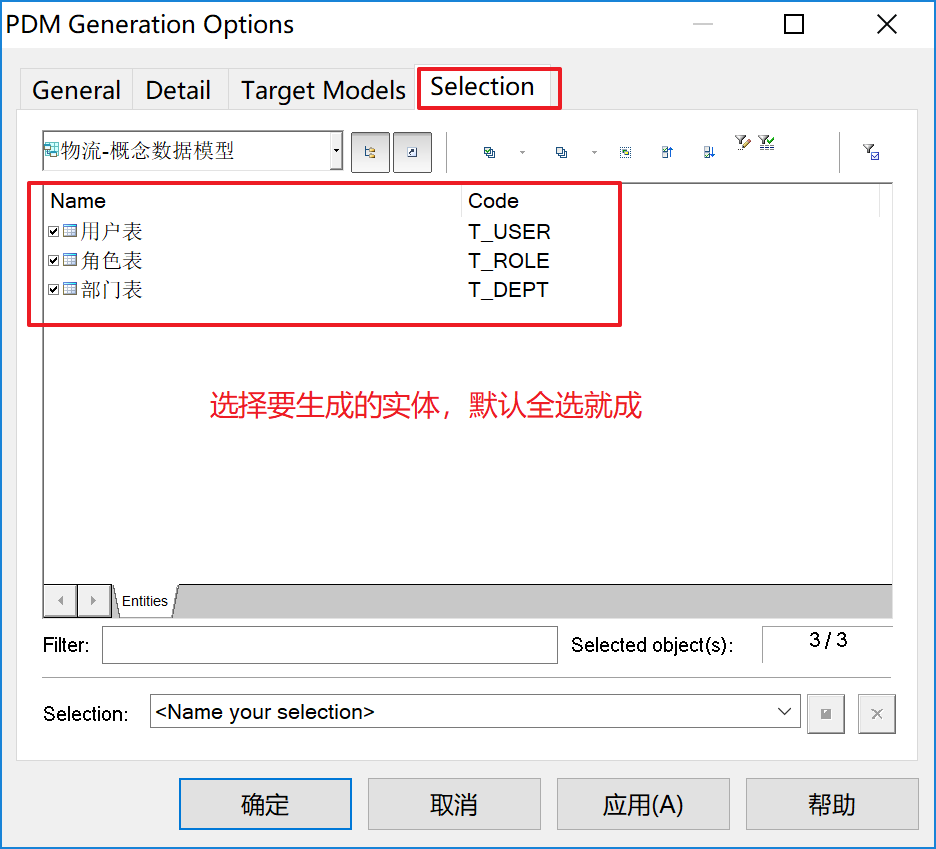
Task: Click the T_ROLE code cell
Action: coord(509,261)
